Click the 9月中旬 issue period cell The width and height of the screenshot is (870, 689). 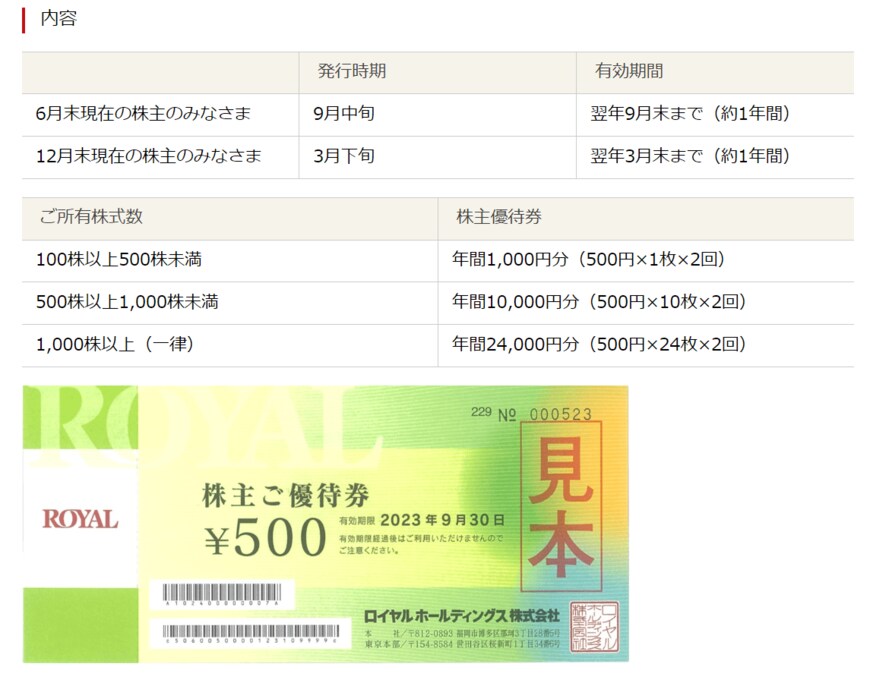(x=344, y=114)
